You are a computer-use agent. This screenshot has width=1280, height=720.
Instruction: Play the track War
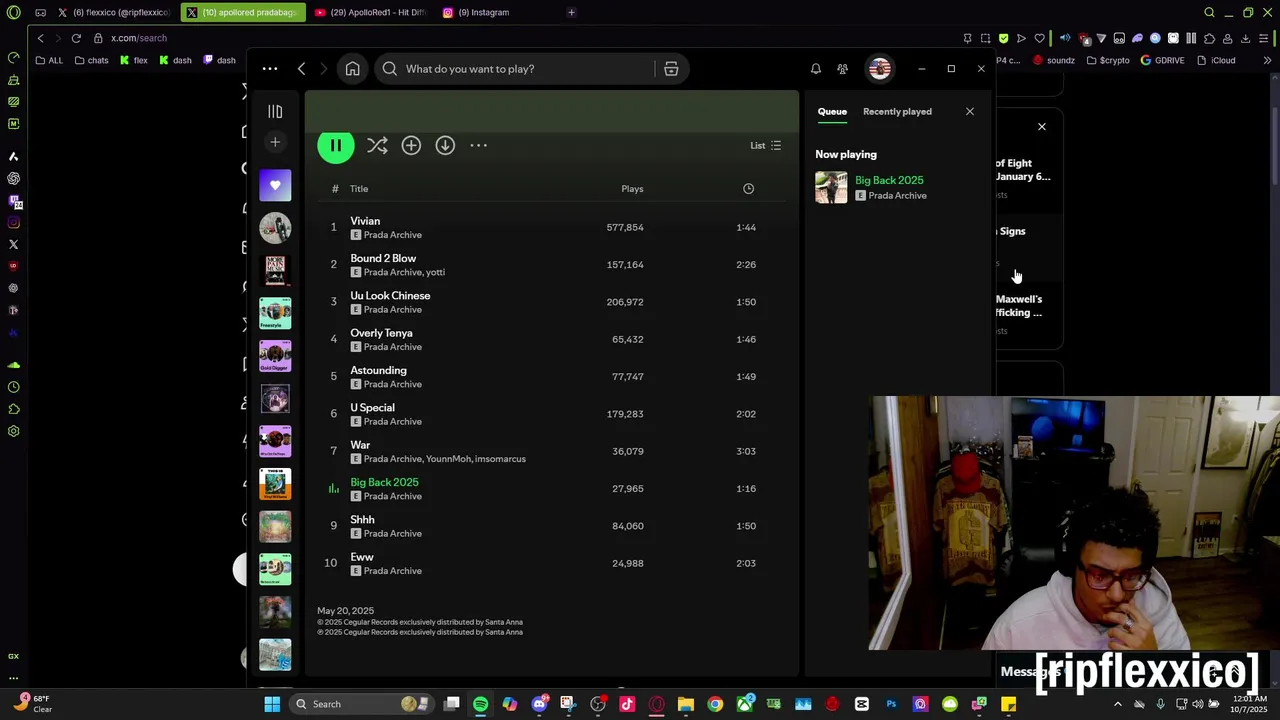tap(360, 445)
